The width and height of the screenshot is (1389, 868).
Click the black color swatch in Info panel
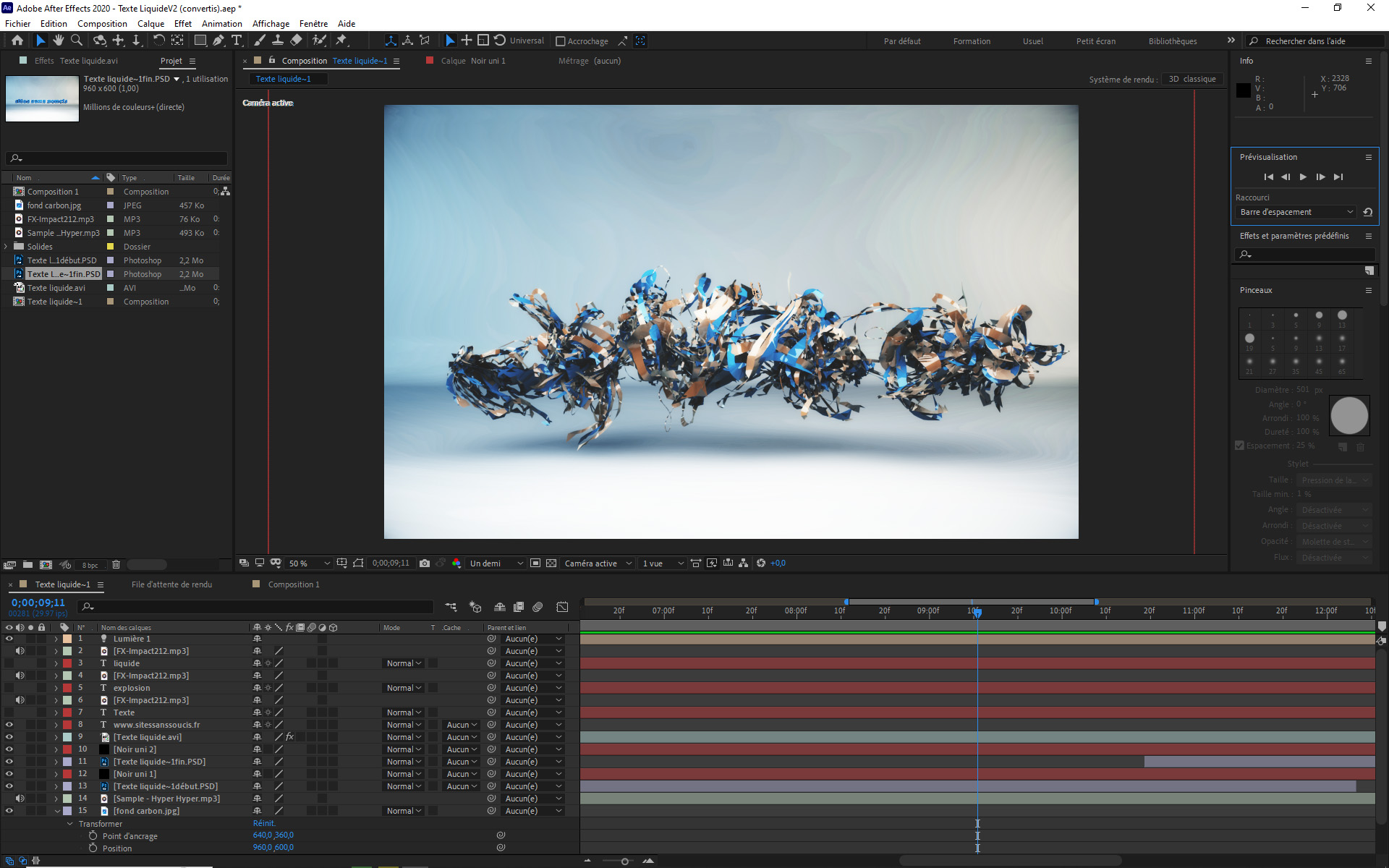(x=1243, y=90)
